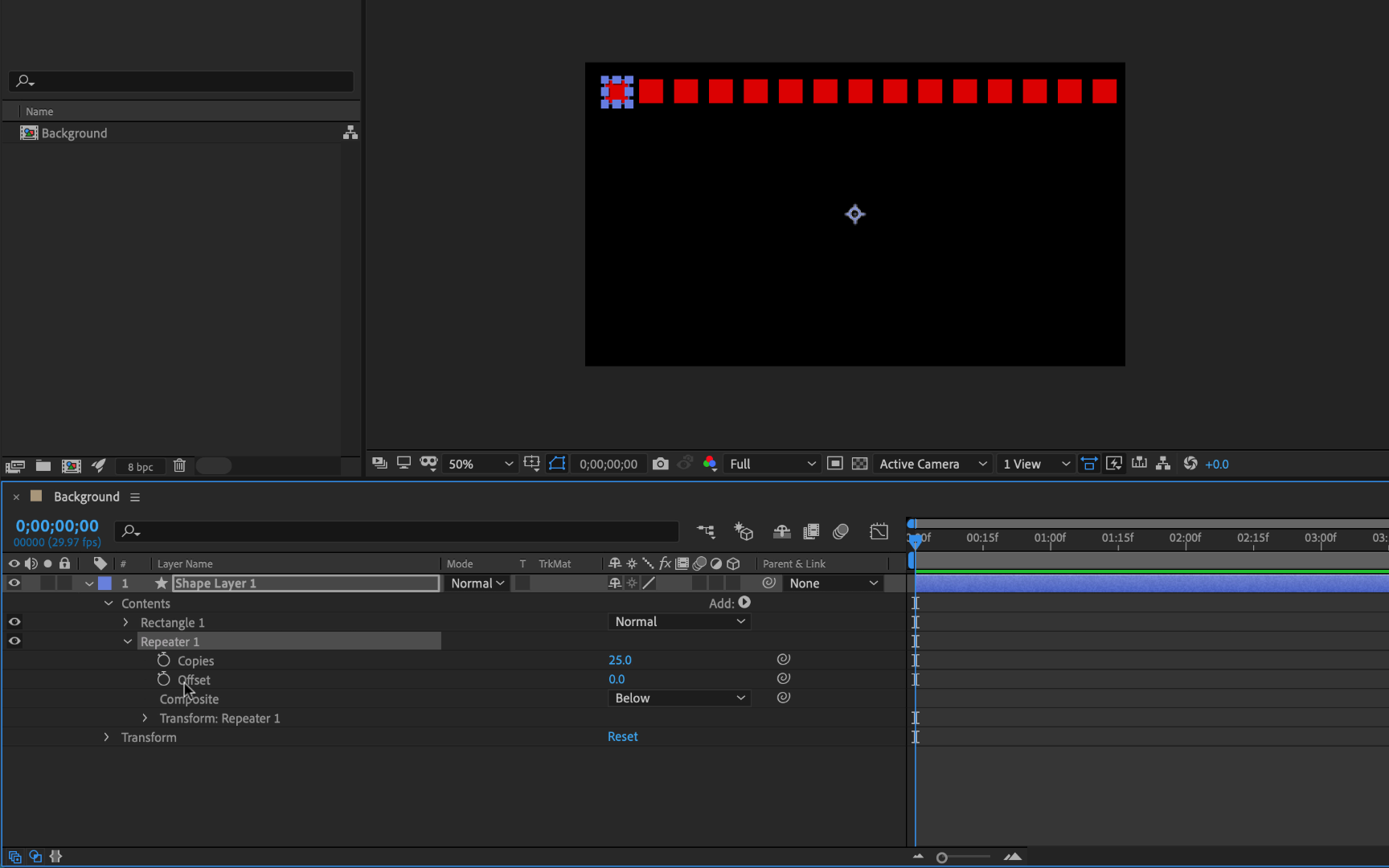Click the viewer Timeline button icon
Image resolution: width=1389 pixels, height=868 pixels.
point(1139,463)
